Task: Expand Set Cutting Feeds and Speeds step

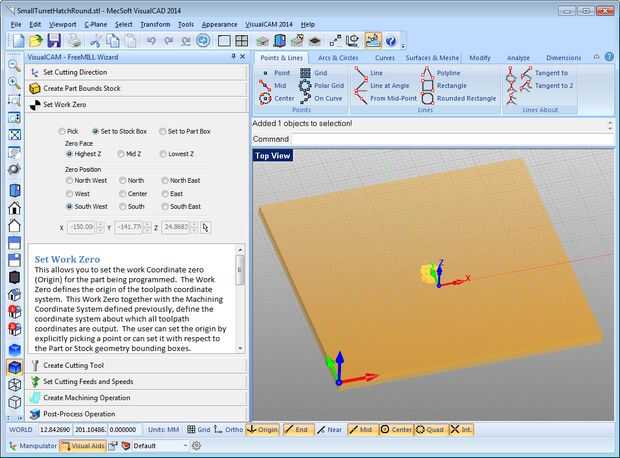Action: [x=137, y=382]
